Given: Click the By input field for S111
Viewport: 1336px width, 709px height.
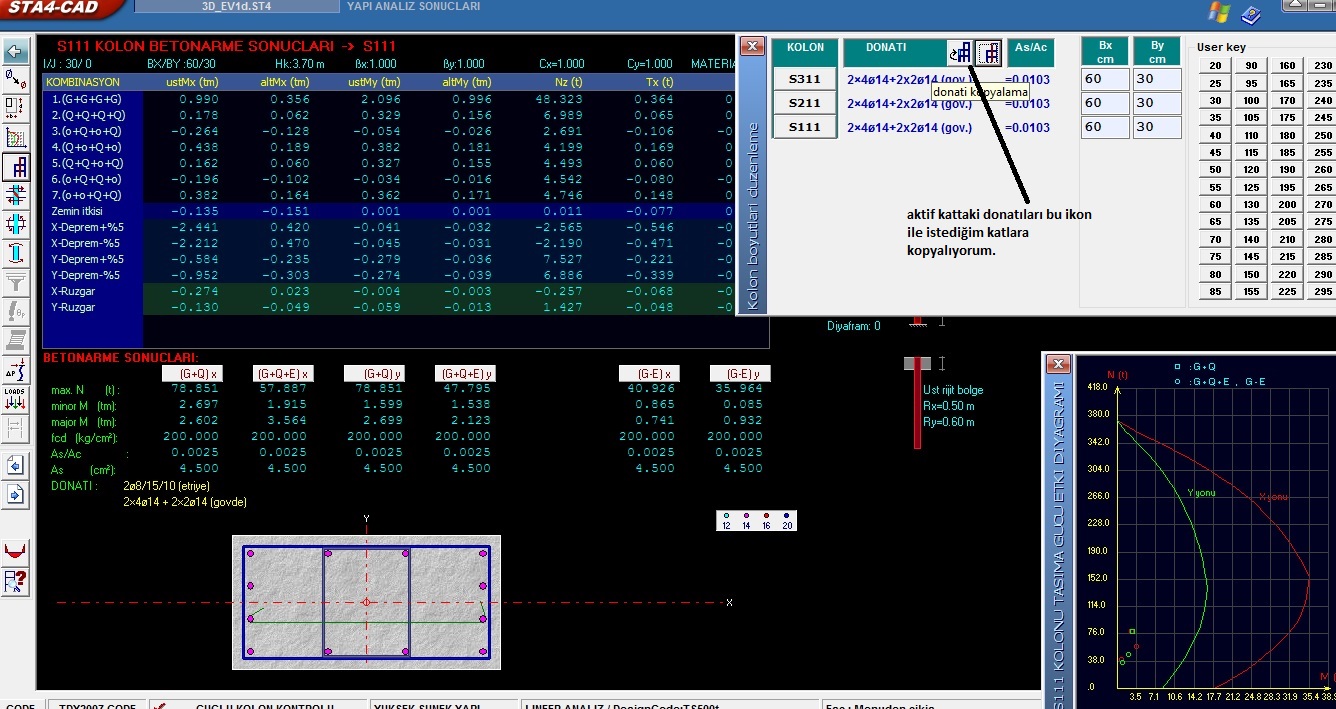Looking at the screenshot, I should point(1157,127).
